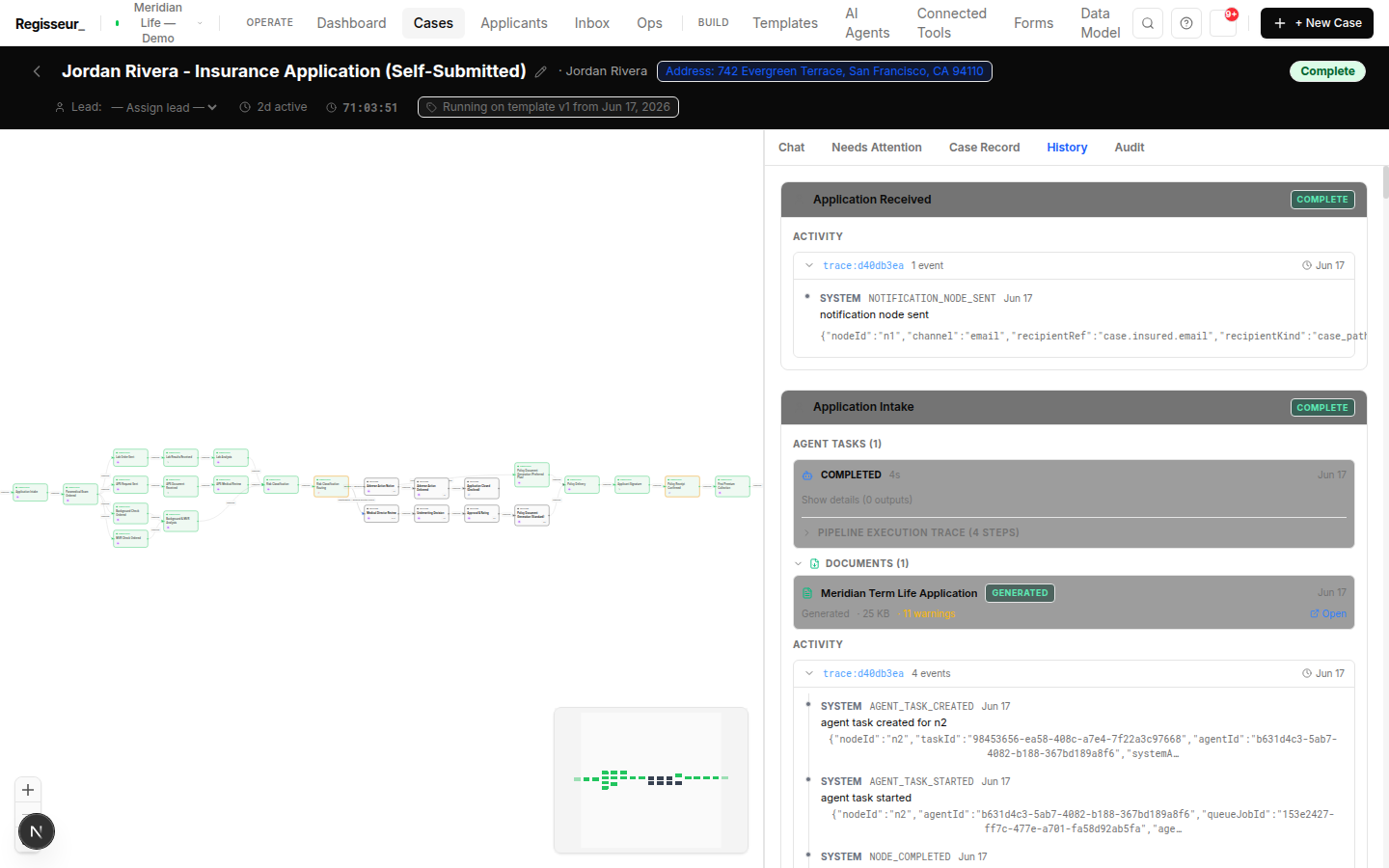
Task: Open Templates under Build
Action: [785, 23]
